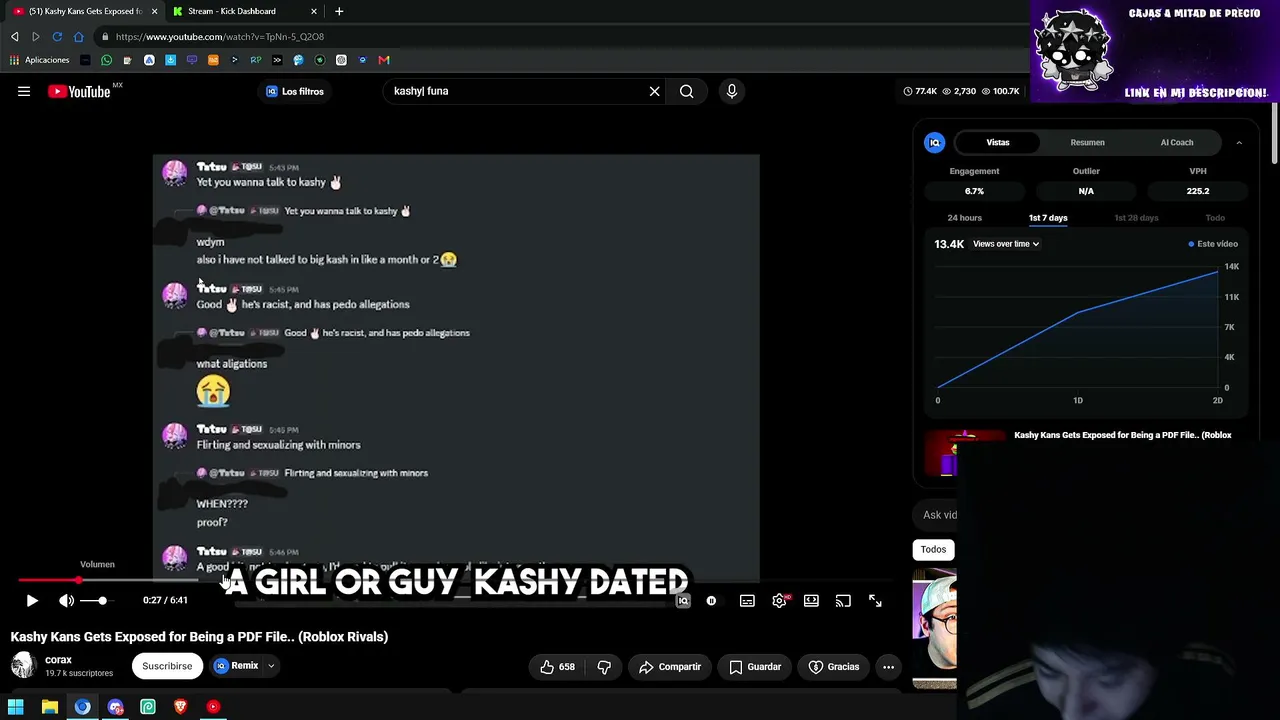Switch to the Resumen tab
This screenshot has height=720, width=1280.
[1087, 143]
